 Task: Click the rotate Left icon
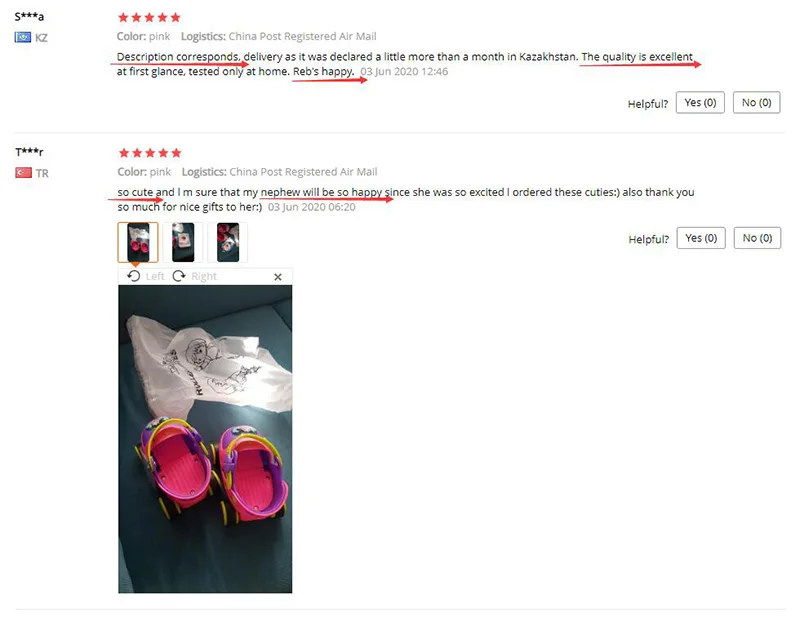point(134,276)
